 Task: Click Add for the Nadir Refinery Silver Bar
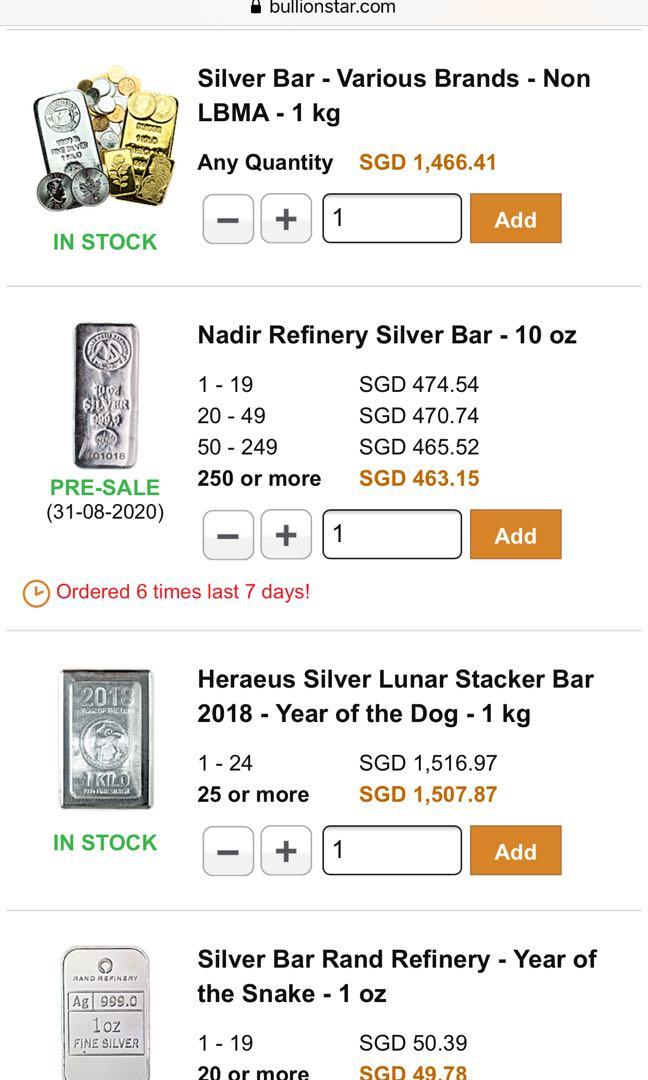(515, 534)
